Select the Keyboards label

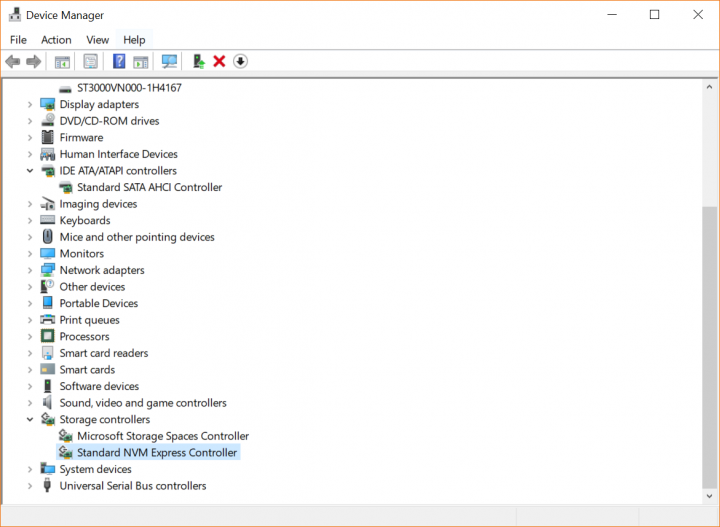[x=85, y=221]
